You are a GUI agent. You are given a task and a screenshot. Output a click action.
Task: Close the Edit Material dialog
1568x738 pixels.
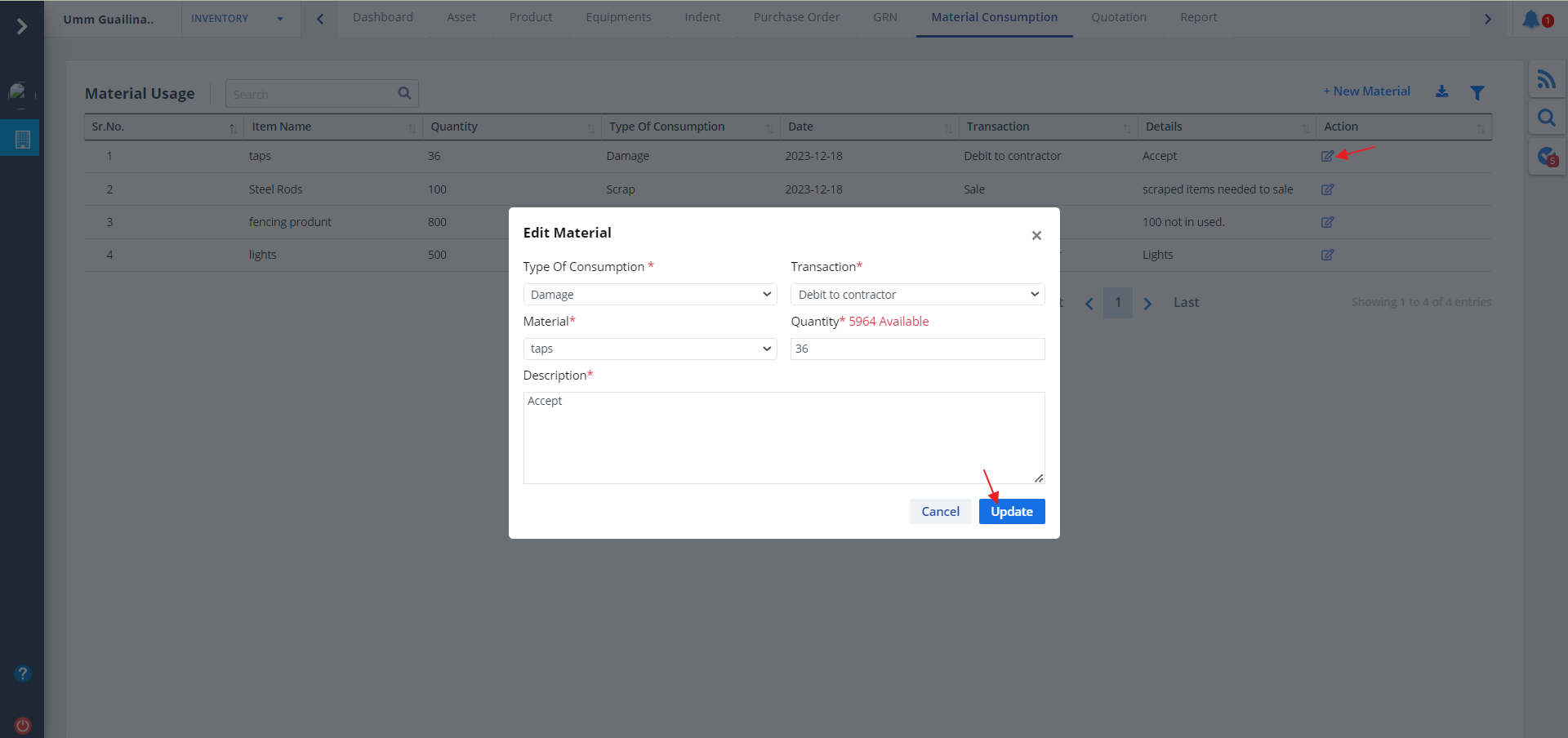[x=1036, y=235]
